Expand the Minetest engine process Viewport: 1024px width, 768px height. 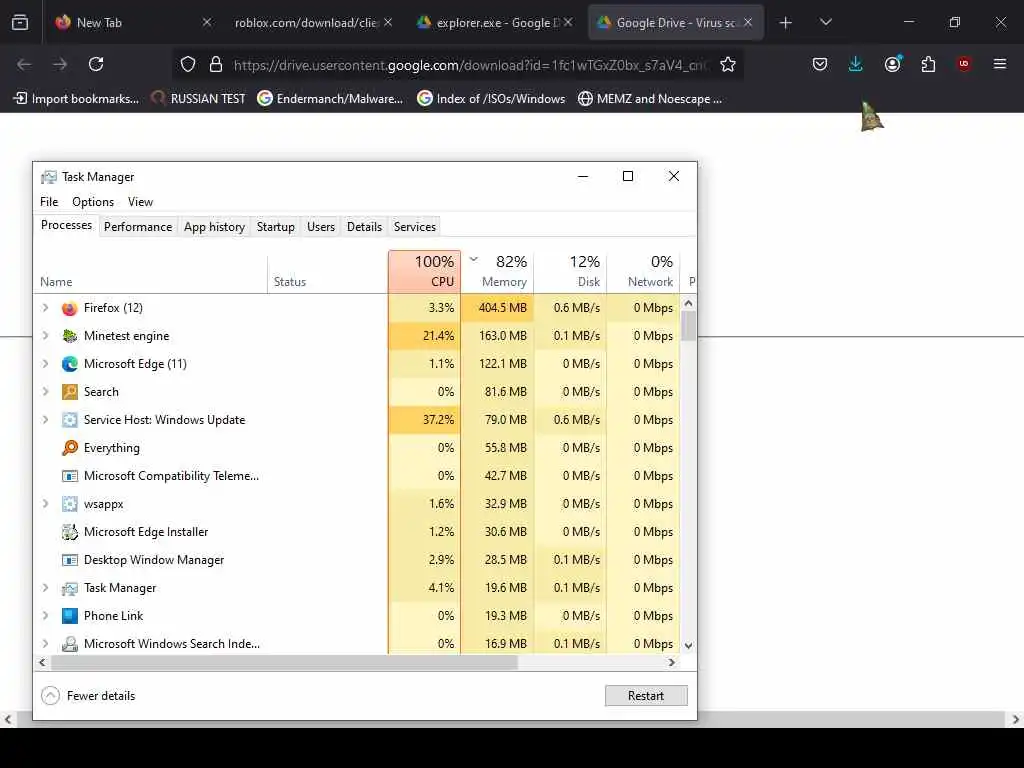pyautogui.click(x=45, y=336)
